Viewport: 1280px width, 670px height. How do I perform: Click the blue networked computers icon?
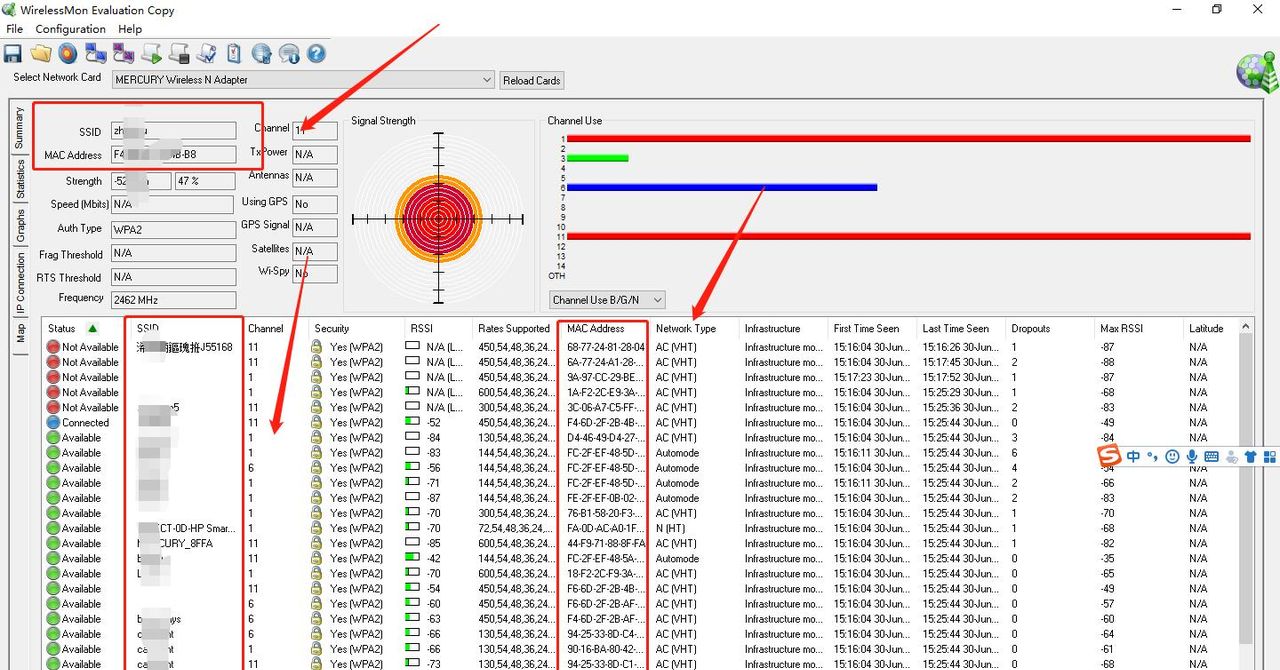96,54
